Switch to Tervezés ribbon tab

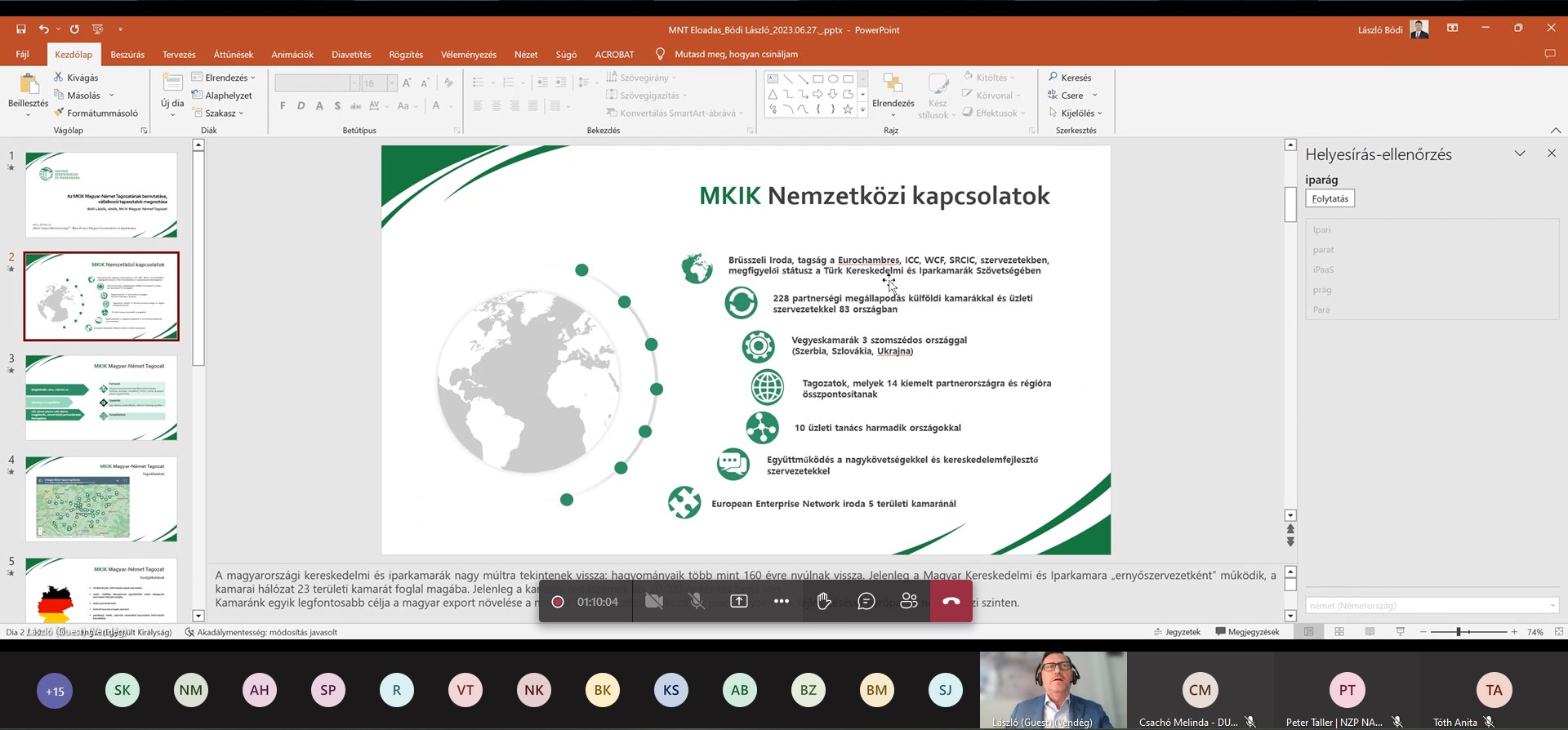tap(179, 55)
